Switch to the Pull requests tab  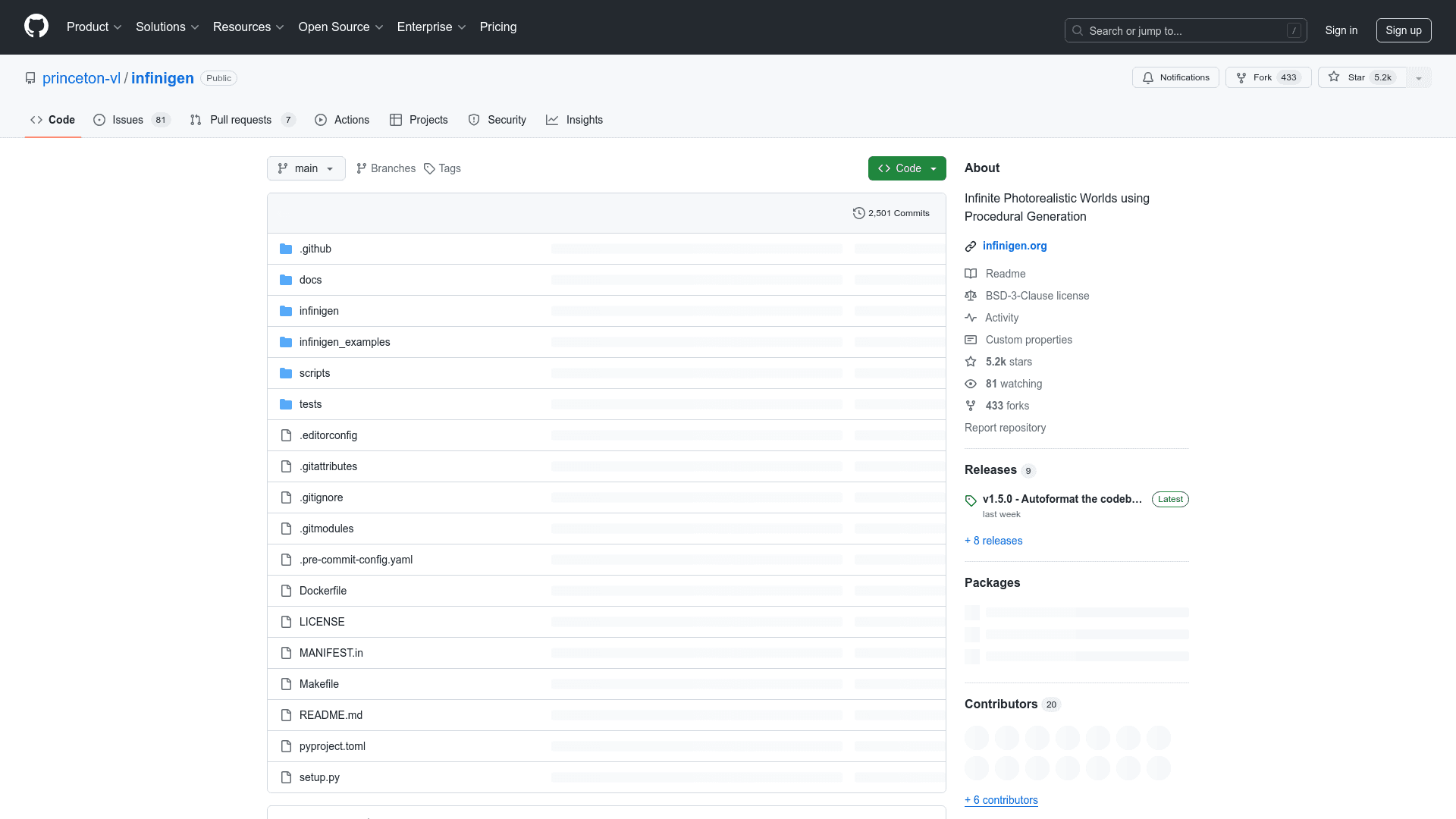coord(240,120)
